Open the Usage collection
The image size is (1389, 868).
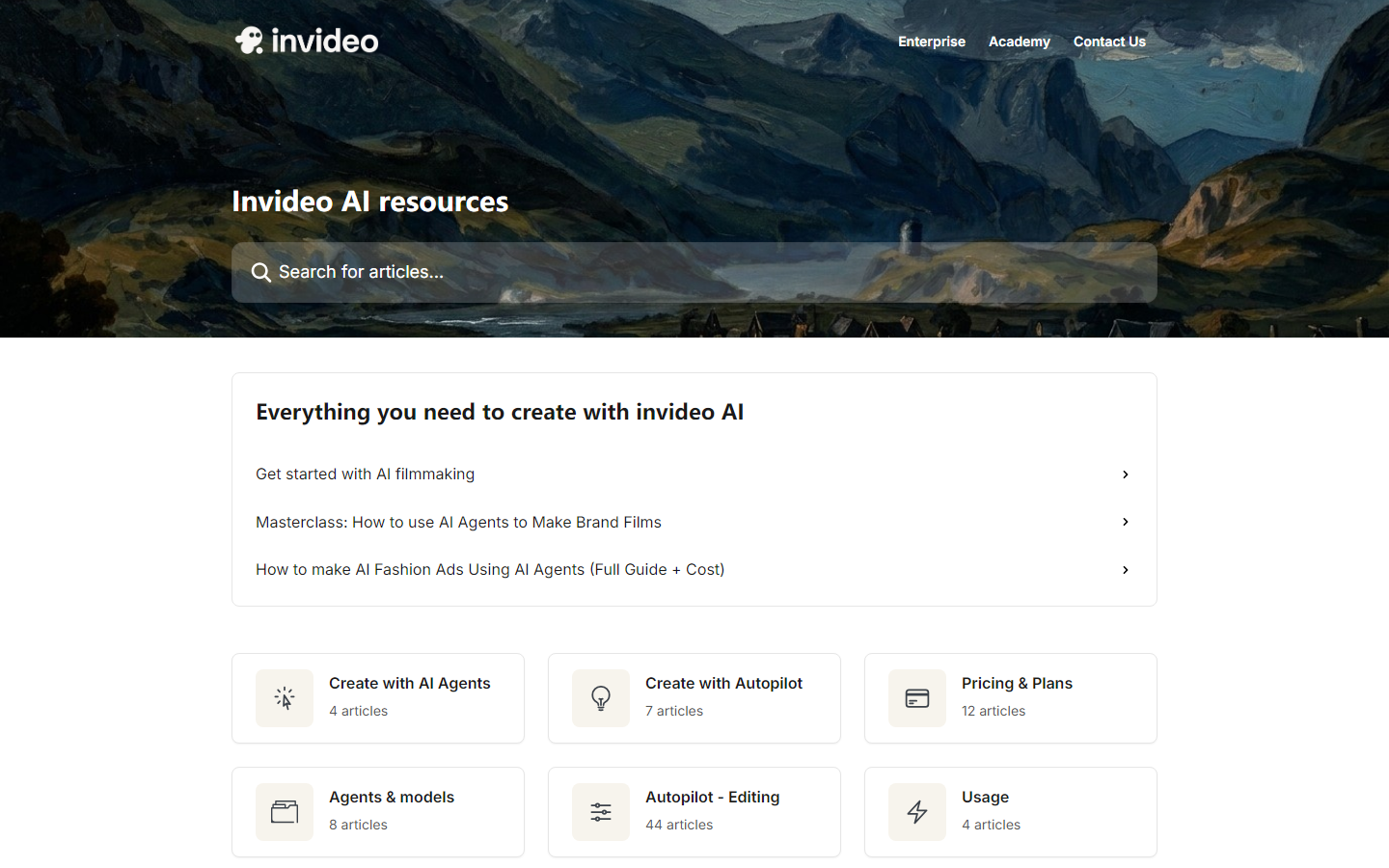1011,812
